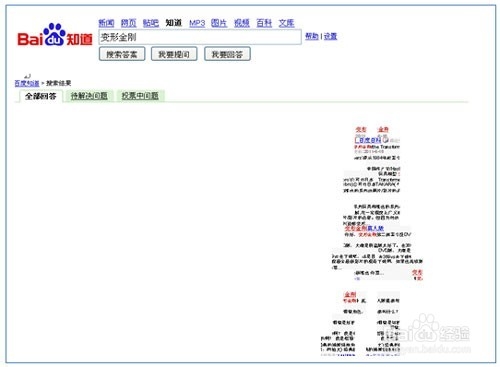Open the 帮助 help link
The width and height of the screenshot is (500, 367).
click(312, 36)
